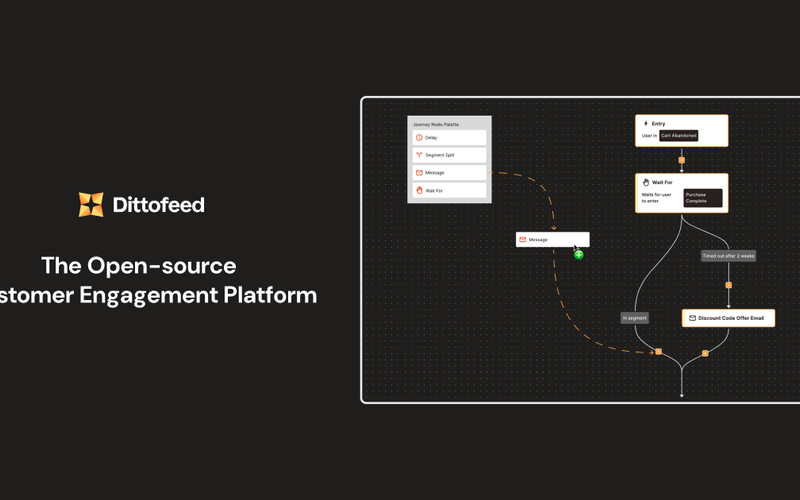Click the Dittofeed brand name text
This screenshot has height=500, width=800.
click(x=159, y=205)
